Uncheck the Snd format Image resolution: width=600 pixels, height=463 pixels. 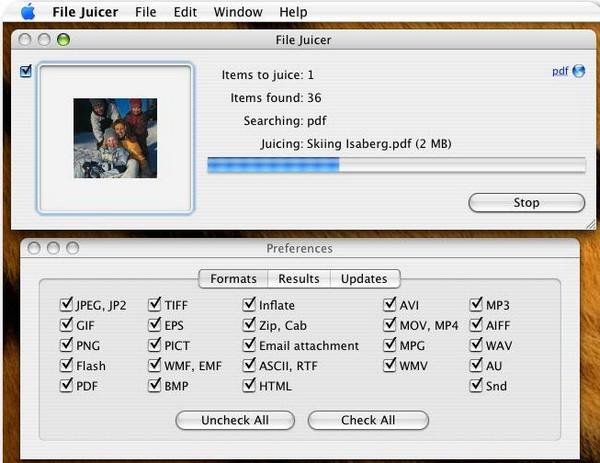(x=476, y=385)
